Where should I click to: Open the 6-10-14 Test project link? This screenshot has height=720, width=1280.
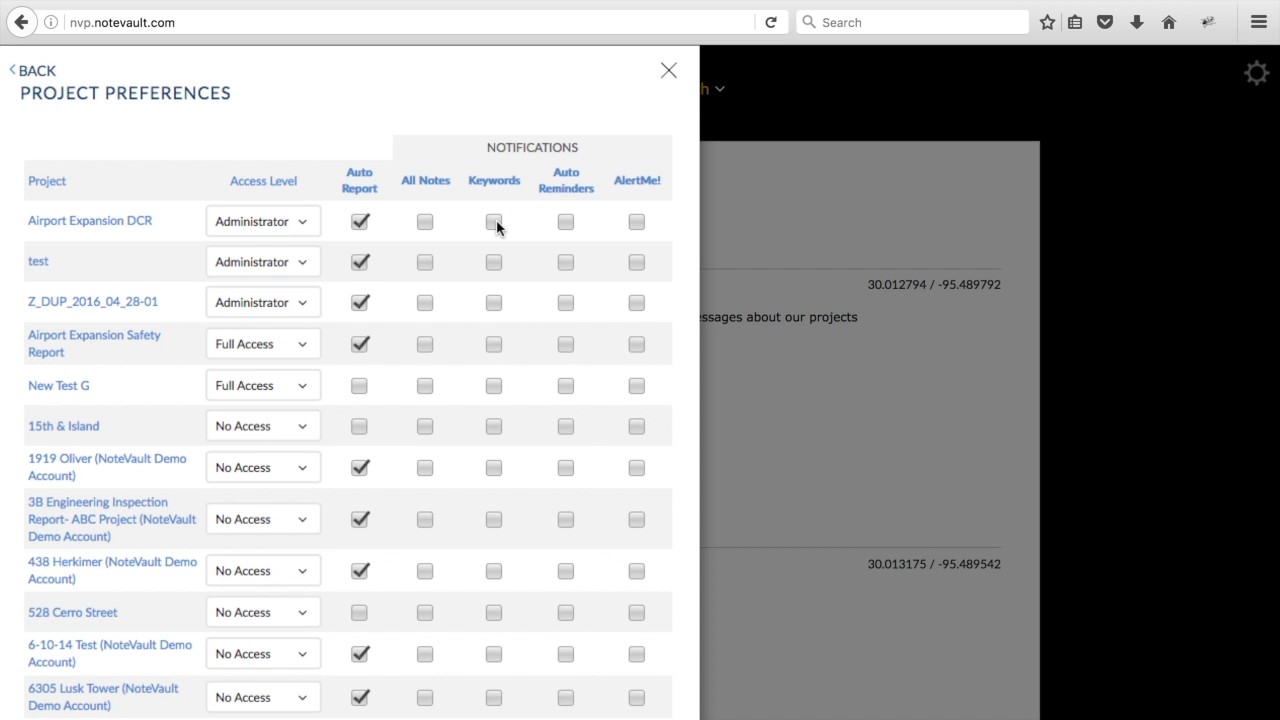(x=110, y=653)
